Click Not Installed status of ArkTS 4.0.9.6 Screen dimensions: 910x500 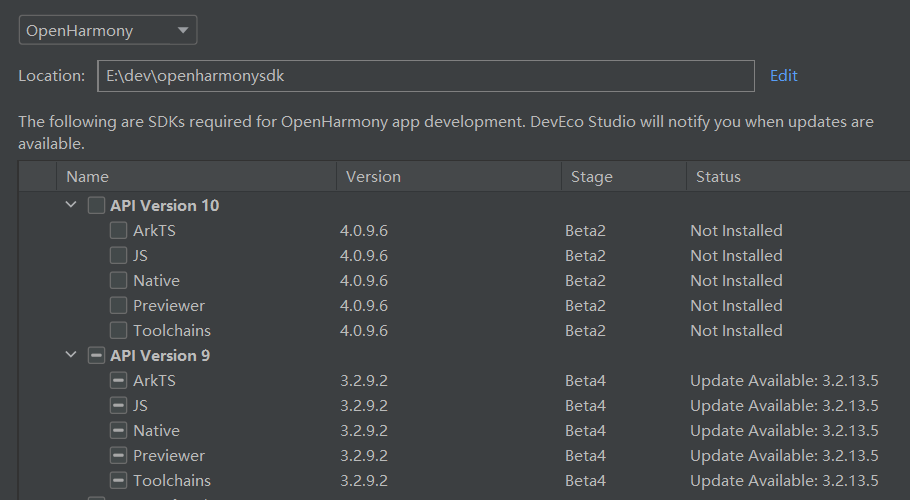coord(736,230)
